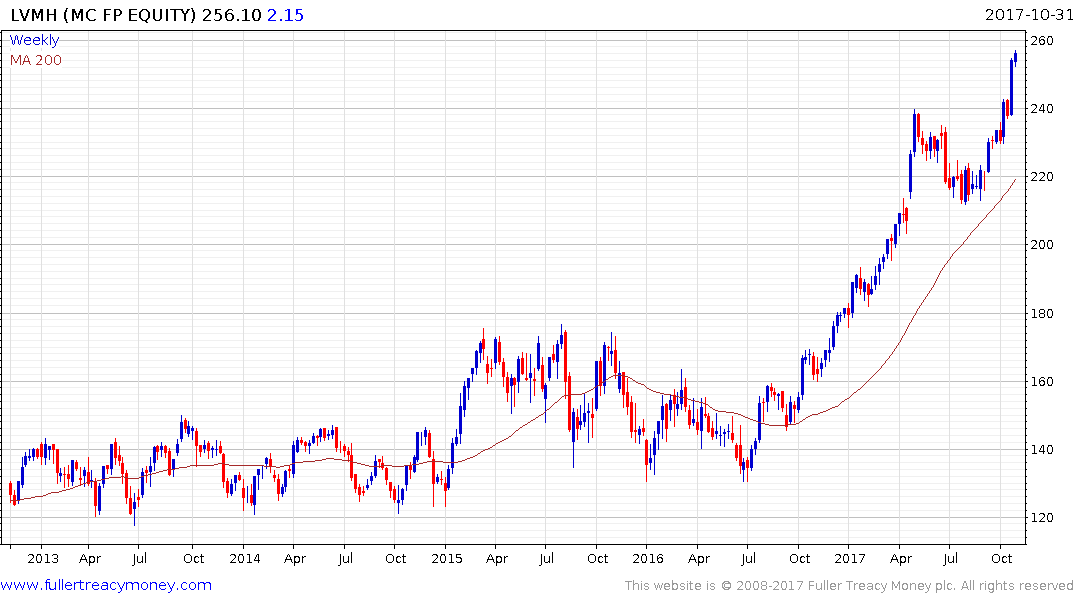The width and height of the screenshot is (1075, 600).
Task: Click the date 2017-10-31
Action: [1028, 15]
